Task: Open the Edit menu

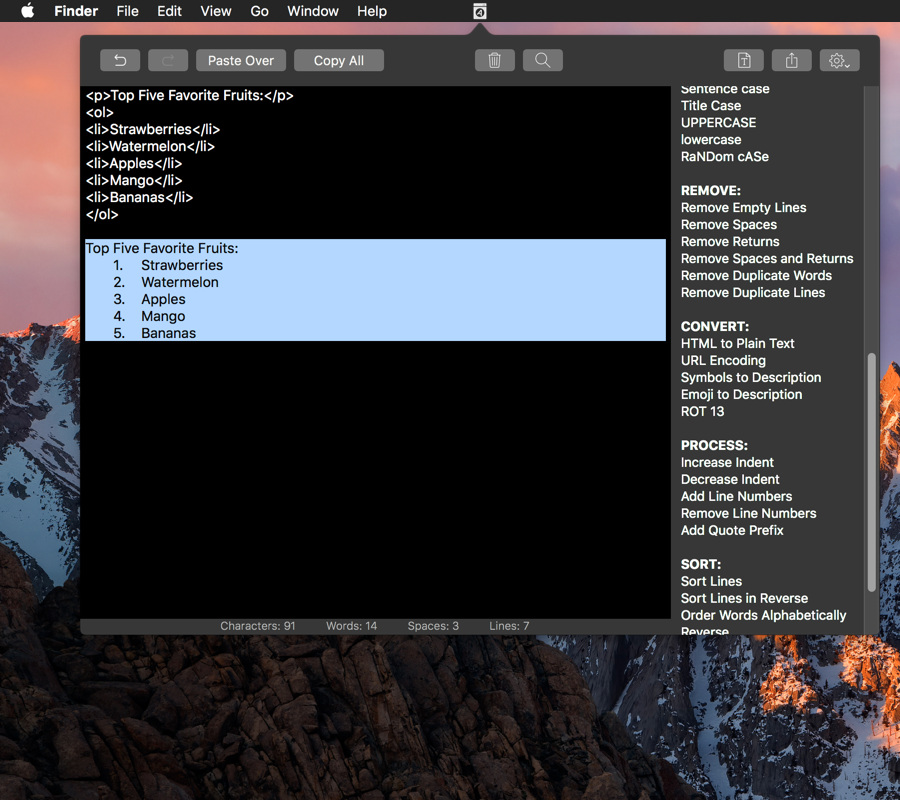Action: tap(169, 11)
